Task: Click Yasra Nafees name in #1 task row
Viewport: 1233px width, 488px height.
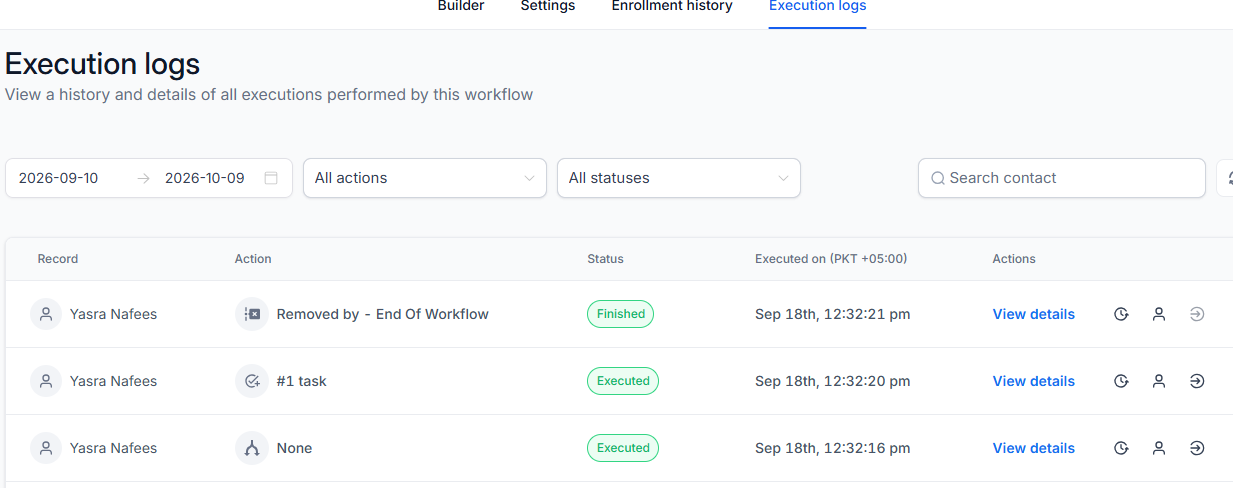Action: (113, 381)
